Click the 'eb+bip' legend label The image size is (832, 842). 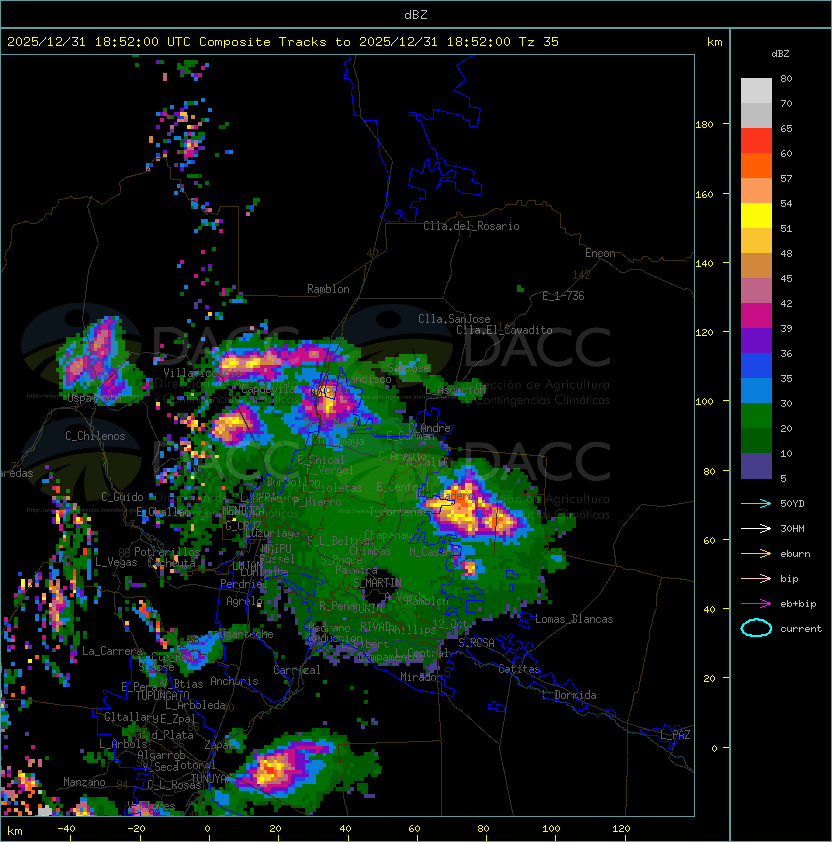click(x=798, y=604)
